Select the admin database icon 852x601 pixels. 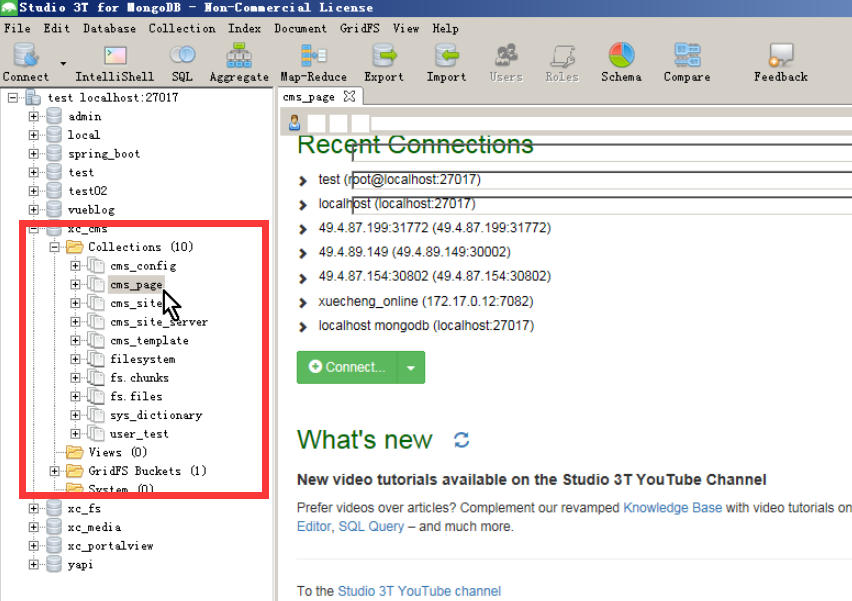pyautogui.click(x=54, y=116)
